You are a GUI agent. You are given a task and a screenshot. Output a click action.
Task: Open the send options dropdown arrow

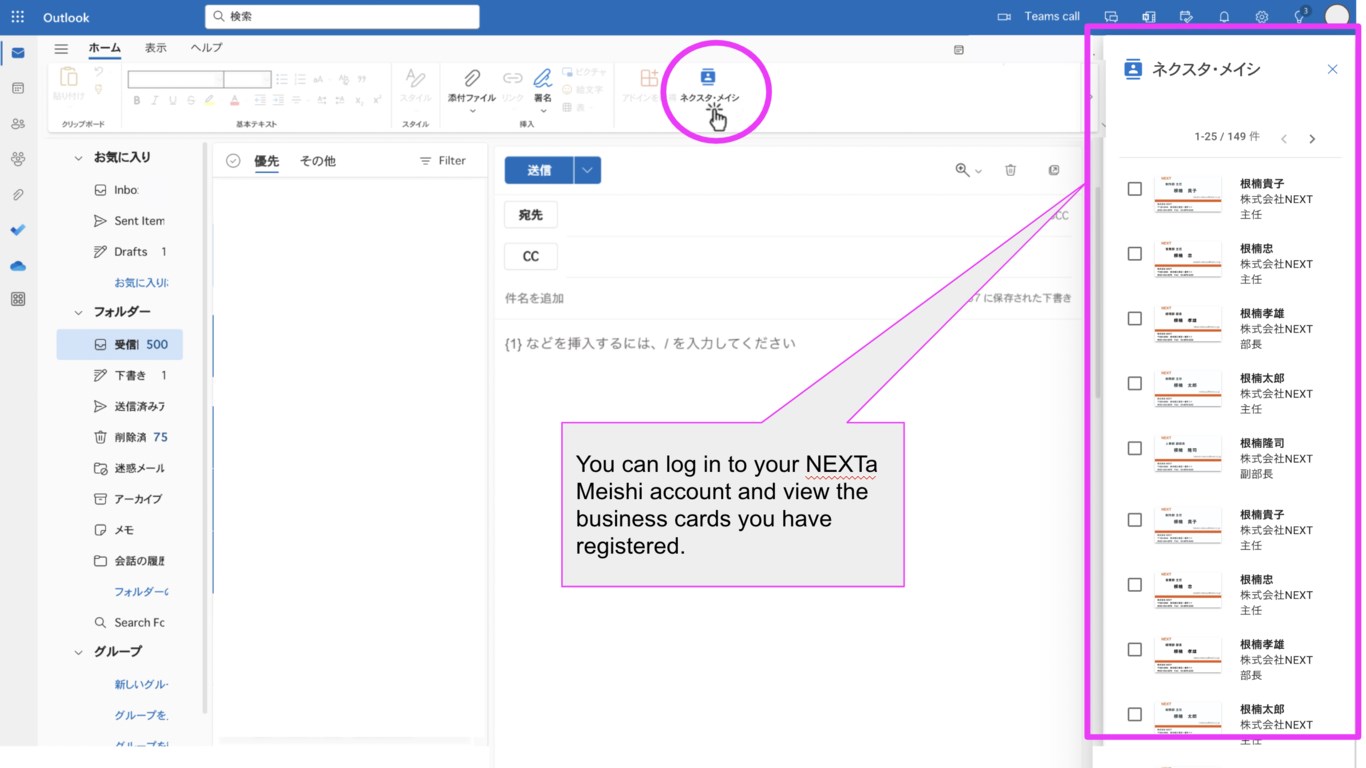[587, 170]
